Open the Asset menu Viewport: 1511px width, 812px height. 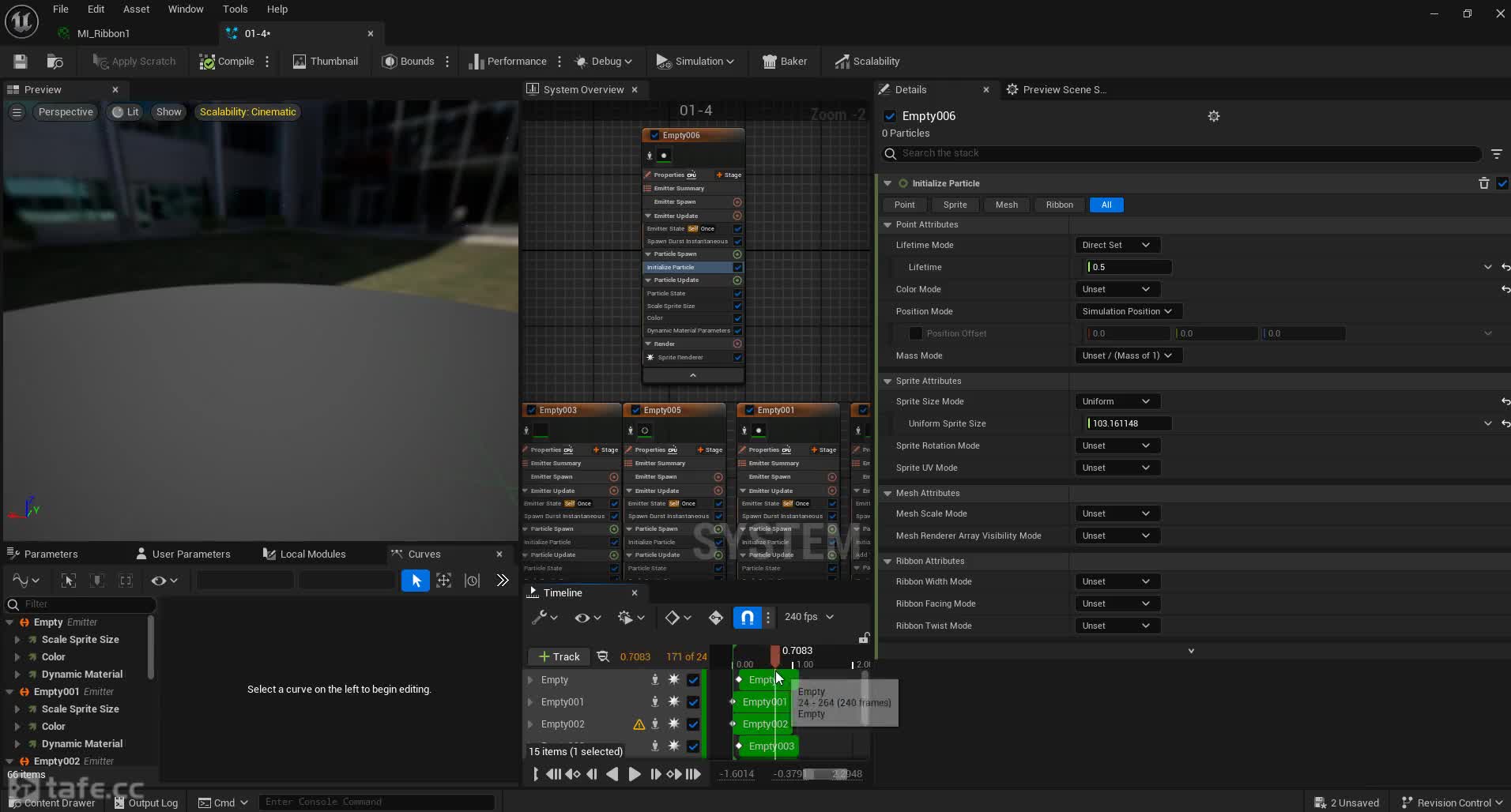(136, 9)
